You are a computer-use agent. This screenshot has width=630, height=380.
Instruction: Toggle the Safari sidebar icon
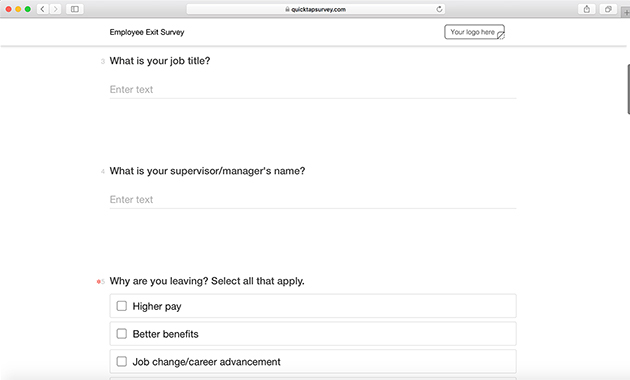[75, 9]
